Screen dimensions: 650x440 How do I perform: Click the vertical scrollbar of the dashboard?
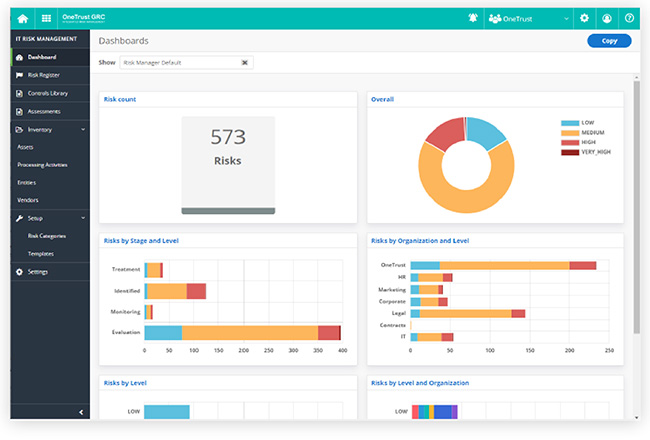pos(636,207)
